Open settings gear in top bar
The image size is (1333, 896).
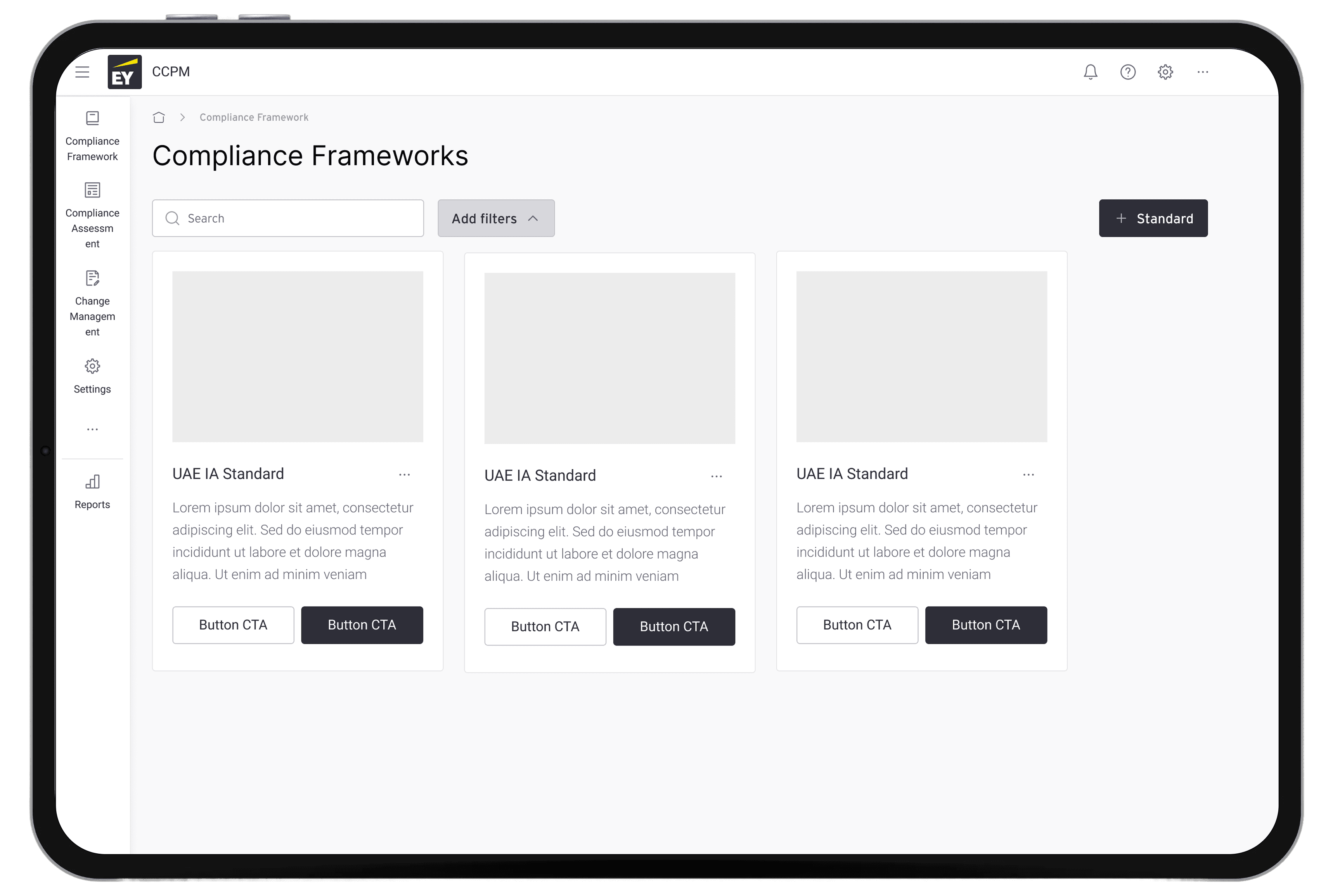click(1165, 72)
